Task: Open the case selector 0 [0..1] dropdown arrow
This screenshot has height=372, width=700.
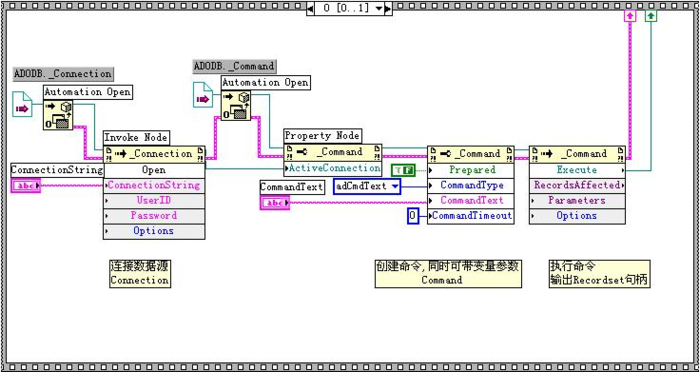Action: [x=379, y=8]
